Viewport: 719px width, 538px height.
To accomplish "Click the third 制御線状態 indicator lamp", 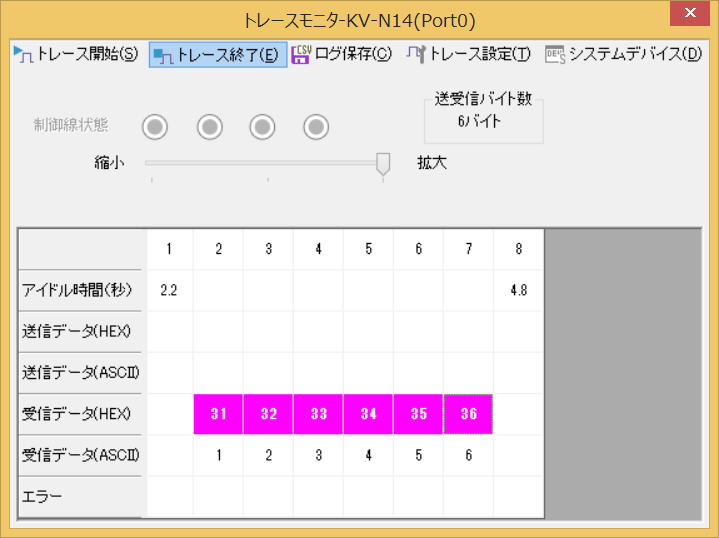I will (262, 127).
